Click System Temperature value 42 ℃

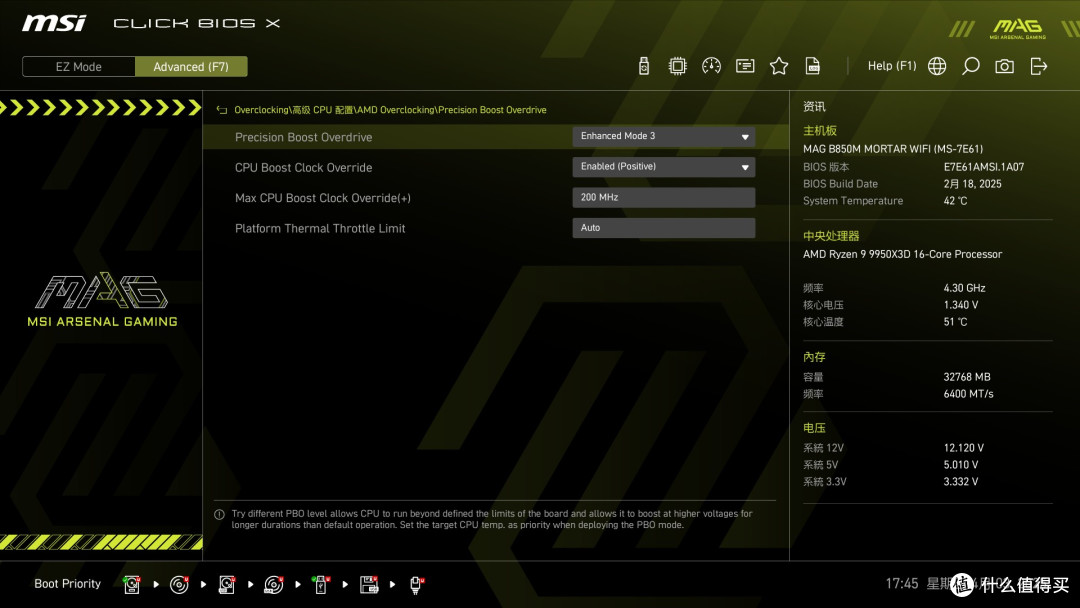(955, 201)
